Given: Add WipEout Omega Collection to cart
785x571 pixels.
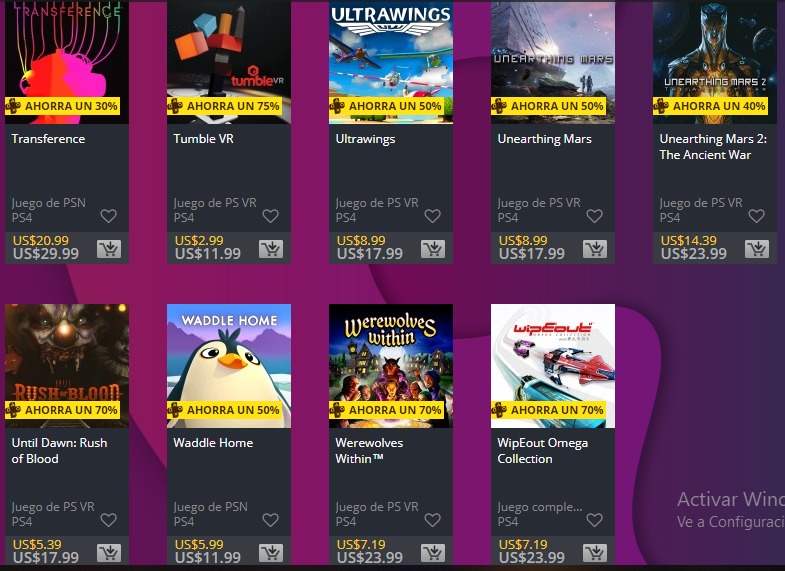Looking at the screenshot, I should [595, 552].
